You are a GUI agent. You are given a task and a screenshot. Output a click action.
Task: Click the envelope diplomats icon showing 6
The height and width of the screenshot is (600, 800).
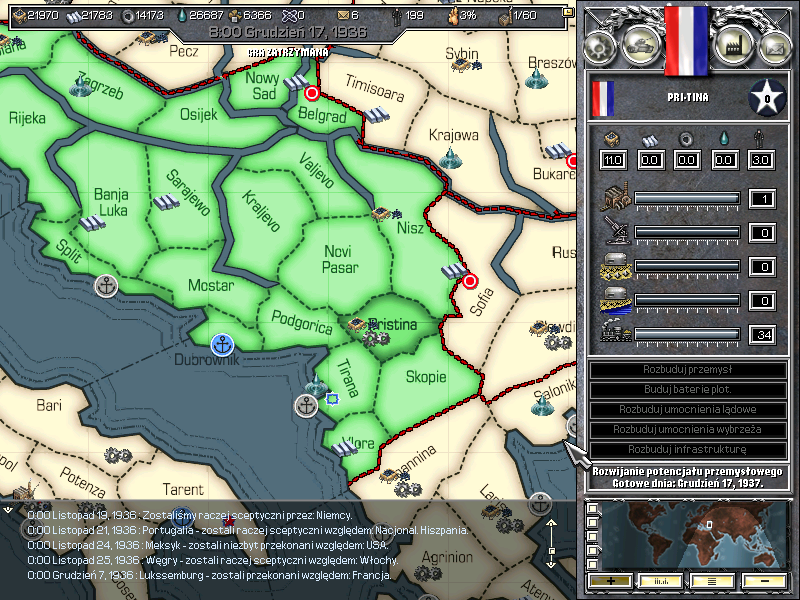coord(344,16)
